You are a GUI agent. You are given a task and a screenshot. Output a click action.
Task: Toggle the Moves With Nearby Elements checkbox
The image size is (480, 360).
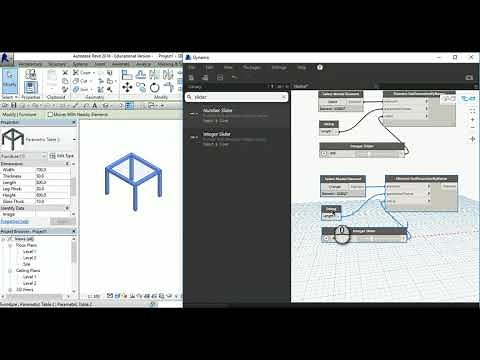(x=50, y=114)
